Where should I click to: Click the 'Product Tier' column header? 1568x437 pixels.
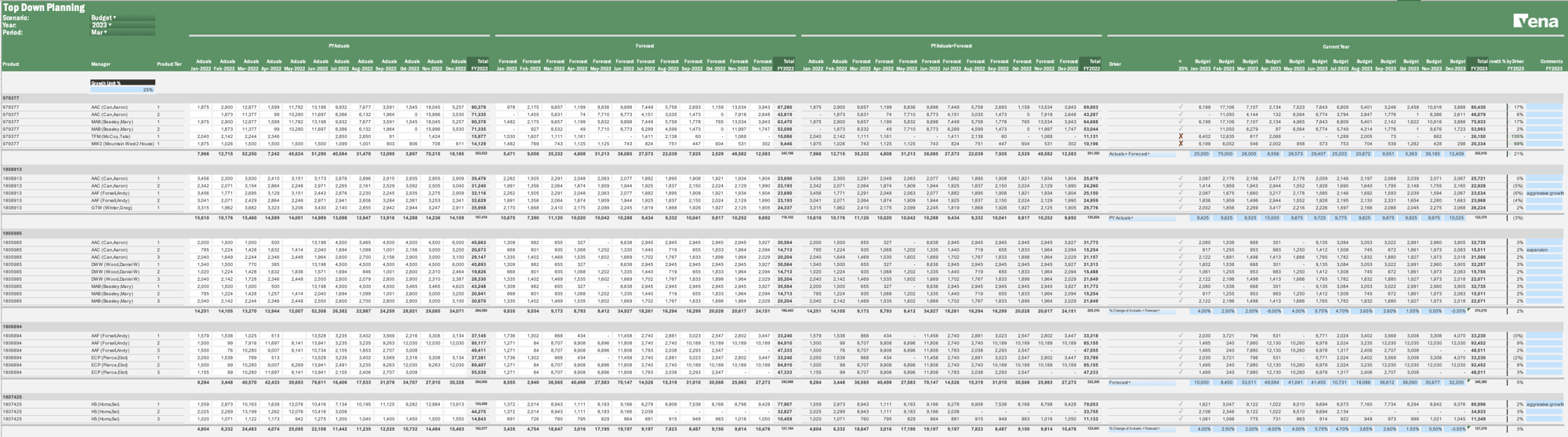tap(169, 64)
